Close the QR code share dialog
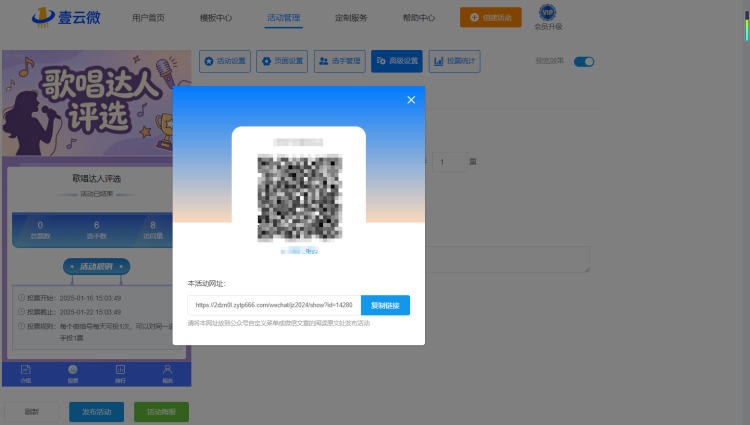Screen dimensions: 750x425 pyautogui.click(x=411, y=99)
